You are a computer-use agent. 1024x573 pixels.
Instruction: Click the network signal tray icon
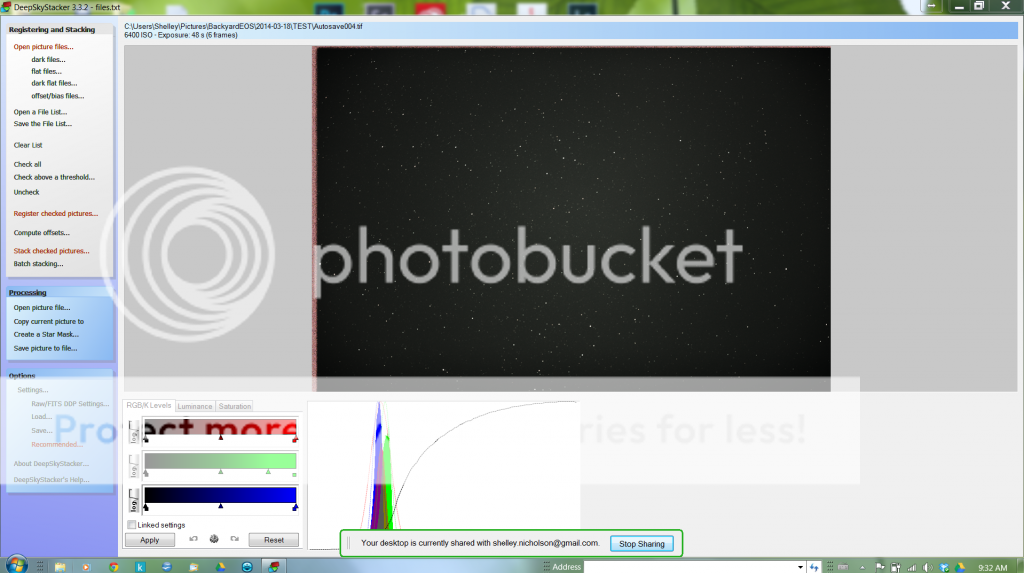tap(912, 567)
